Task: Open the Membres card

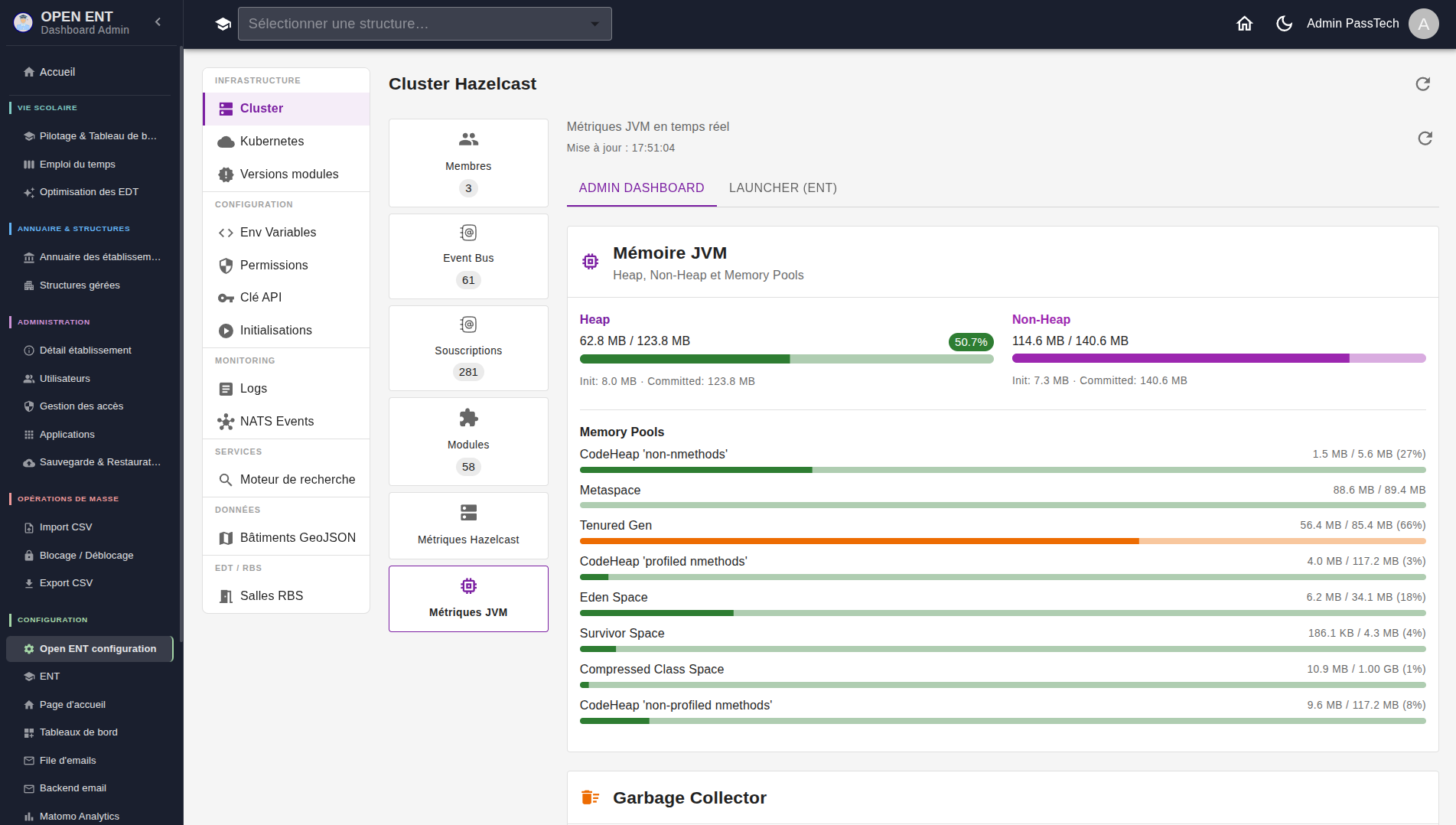Action: [468, 163]
